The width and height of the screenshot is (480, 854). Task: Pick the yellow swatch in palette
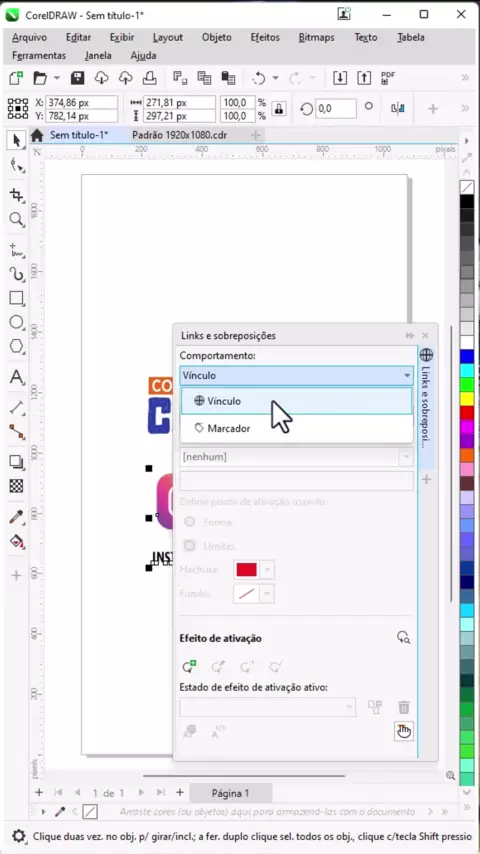[x=467, y=399]
